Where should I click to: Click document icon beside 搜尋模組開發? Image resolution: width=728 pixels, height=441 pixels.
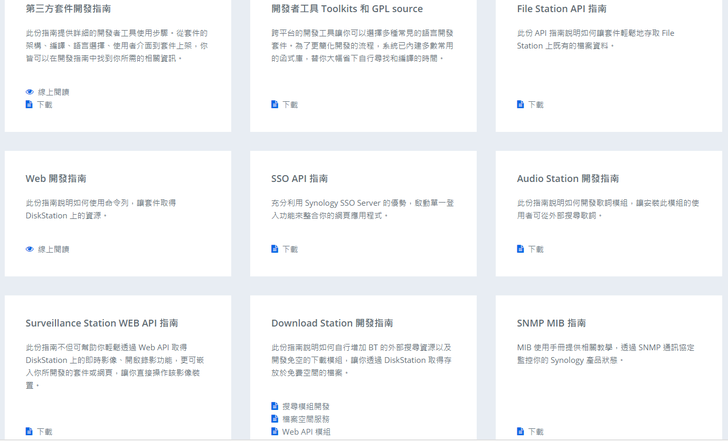(274, 406)
